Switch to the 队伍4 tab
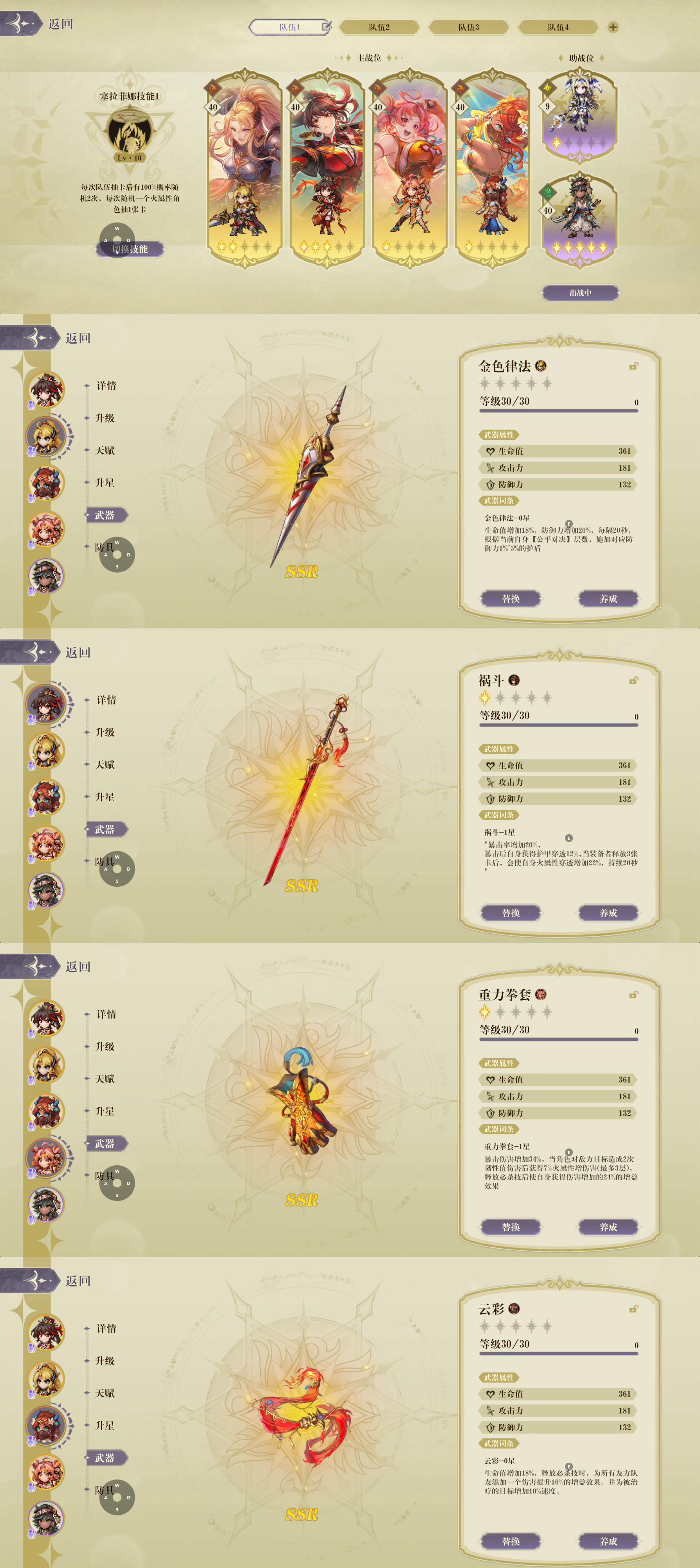The image size is (700, 1568). 558,27
